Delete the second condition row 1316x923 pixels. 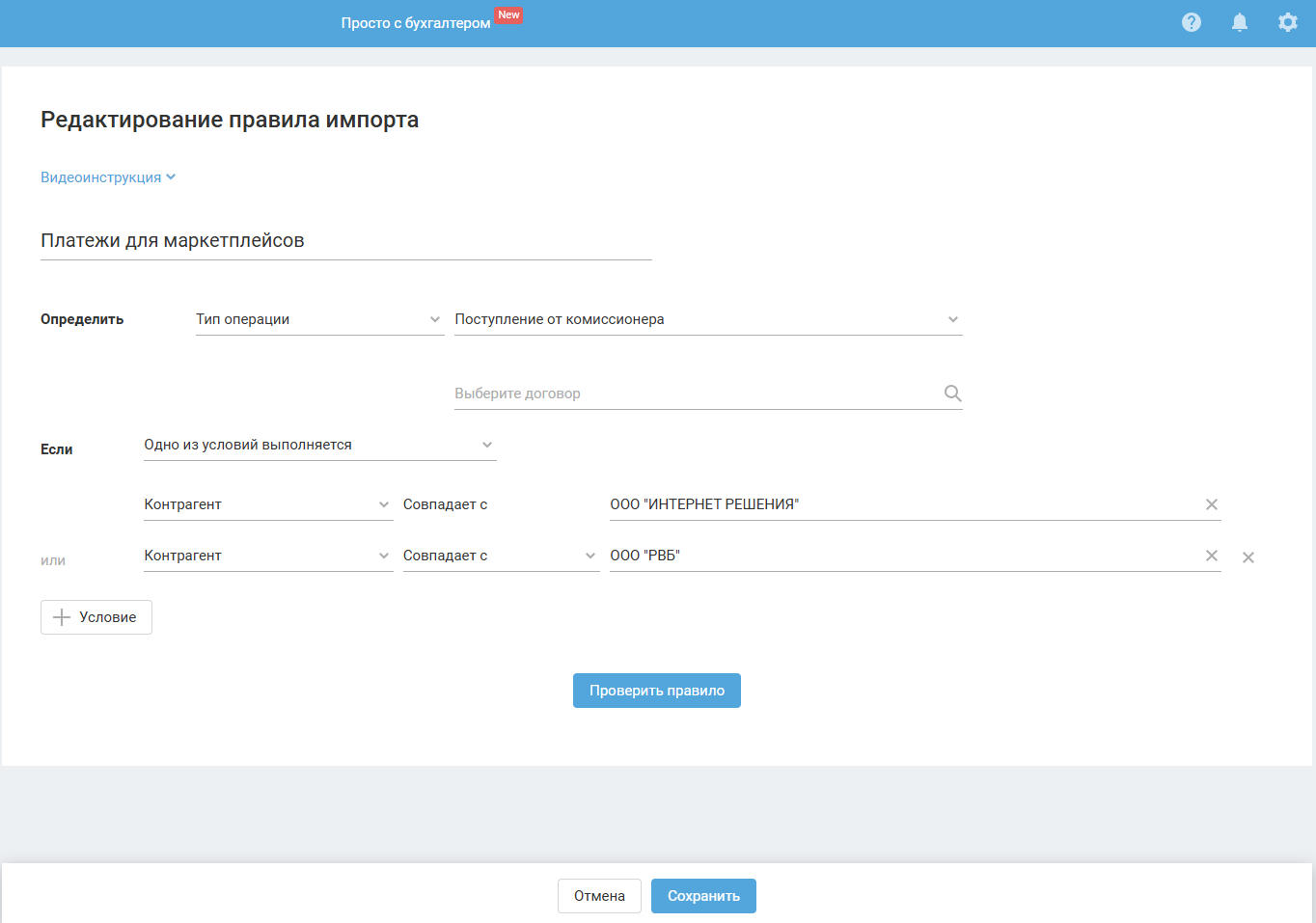point(1248,557)
